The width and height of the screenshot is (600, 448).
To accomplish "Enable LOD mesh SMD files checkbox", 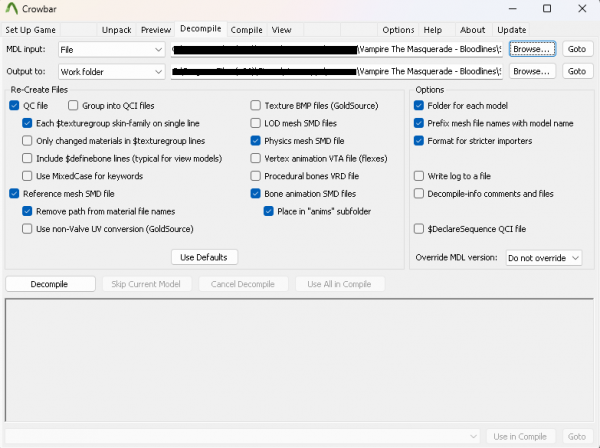I will 256,123.
